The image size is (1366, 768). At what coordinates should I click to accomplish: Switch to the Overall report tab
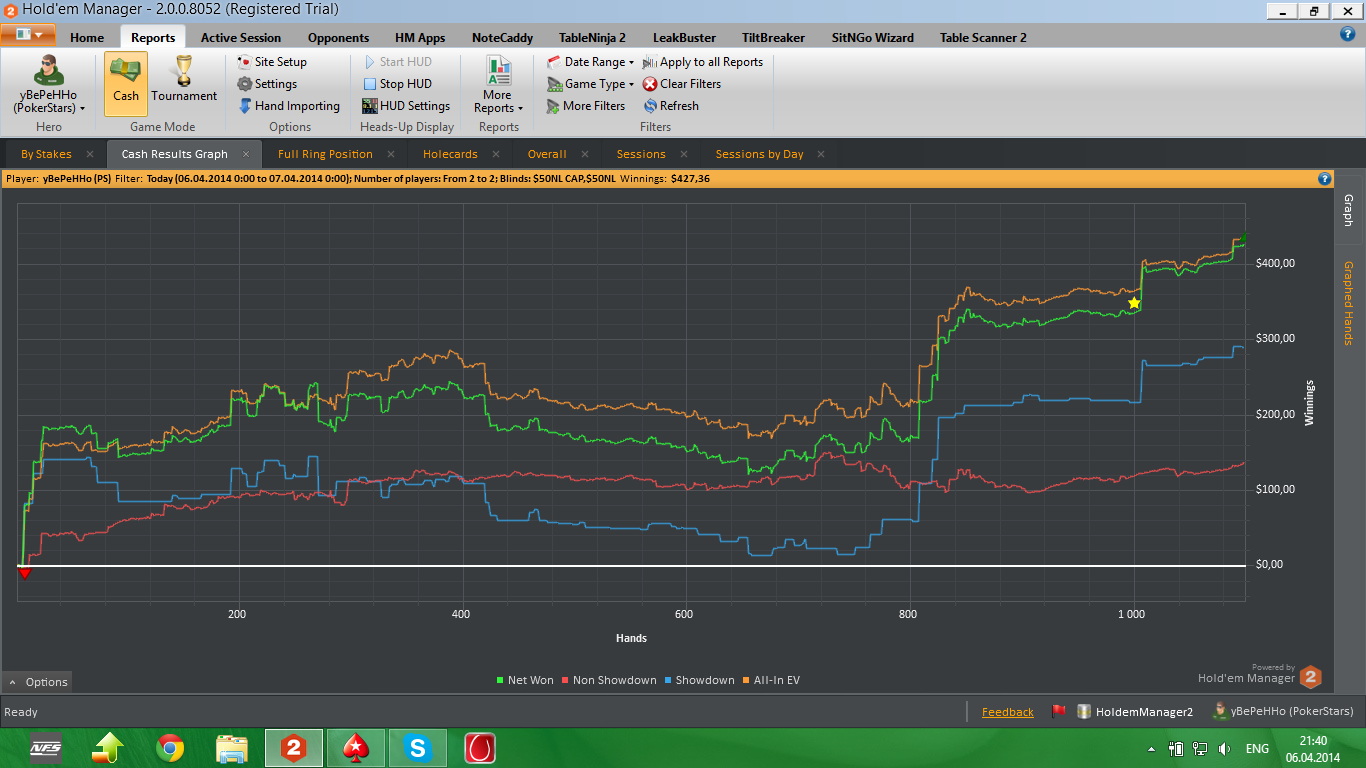tap(547, 154)
